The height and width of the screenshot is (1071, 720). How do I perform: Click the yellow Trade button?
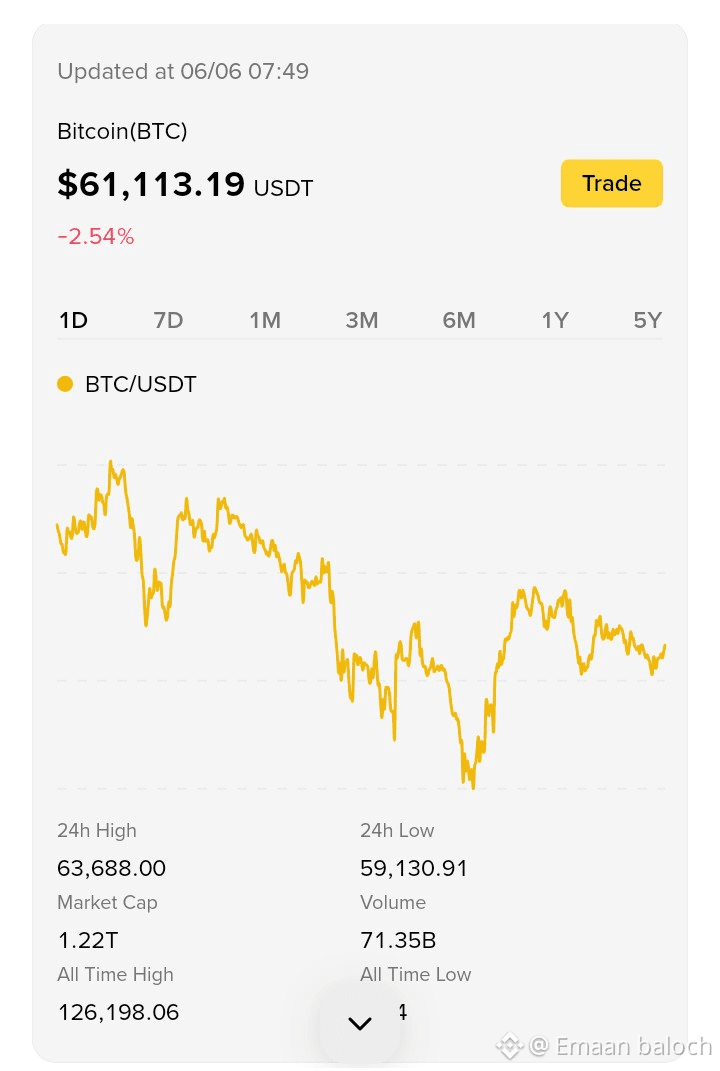[611, 183]
